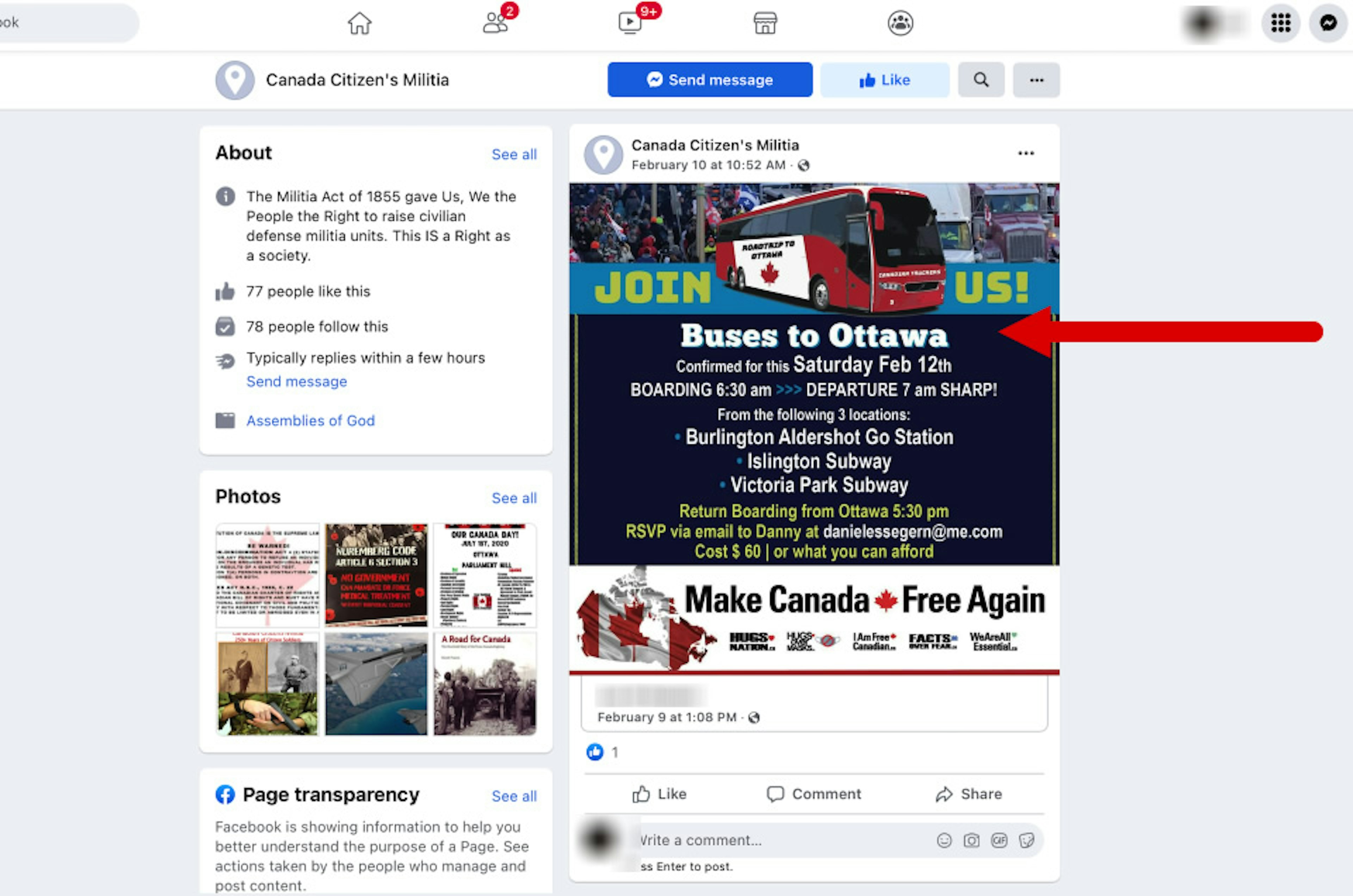Screen dimensions: 1353x896
Task: Open the Messenger icon at top right
Action: pyautogui.click(x=1328, y=23)
